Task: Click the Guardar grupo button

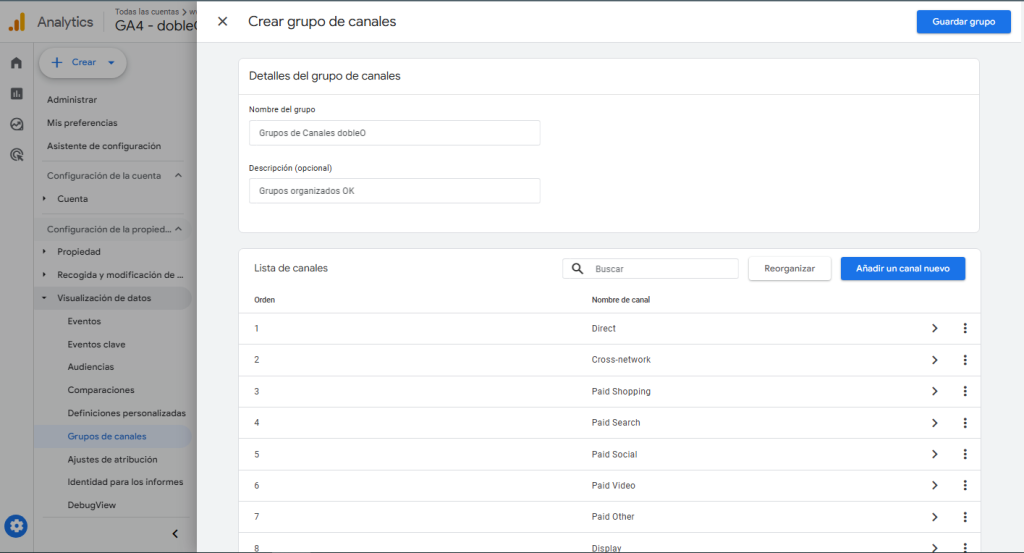Action: click(963, 22)
